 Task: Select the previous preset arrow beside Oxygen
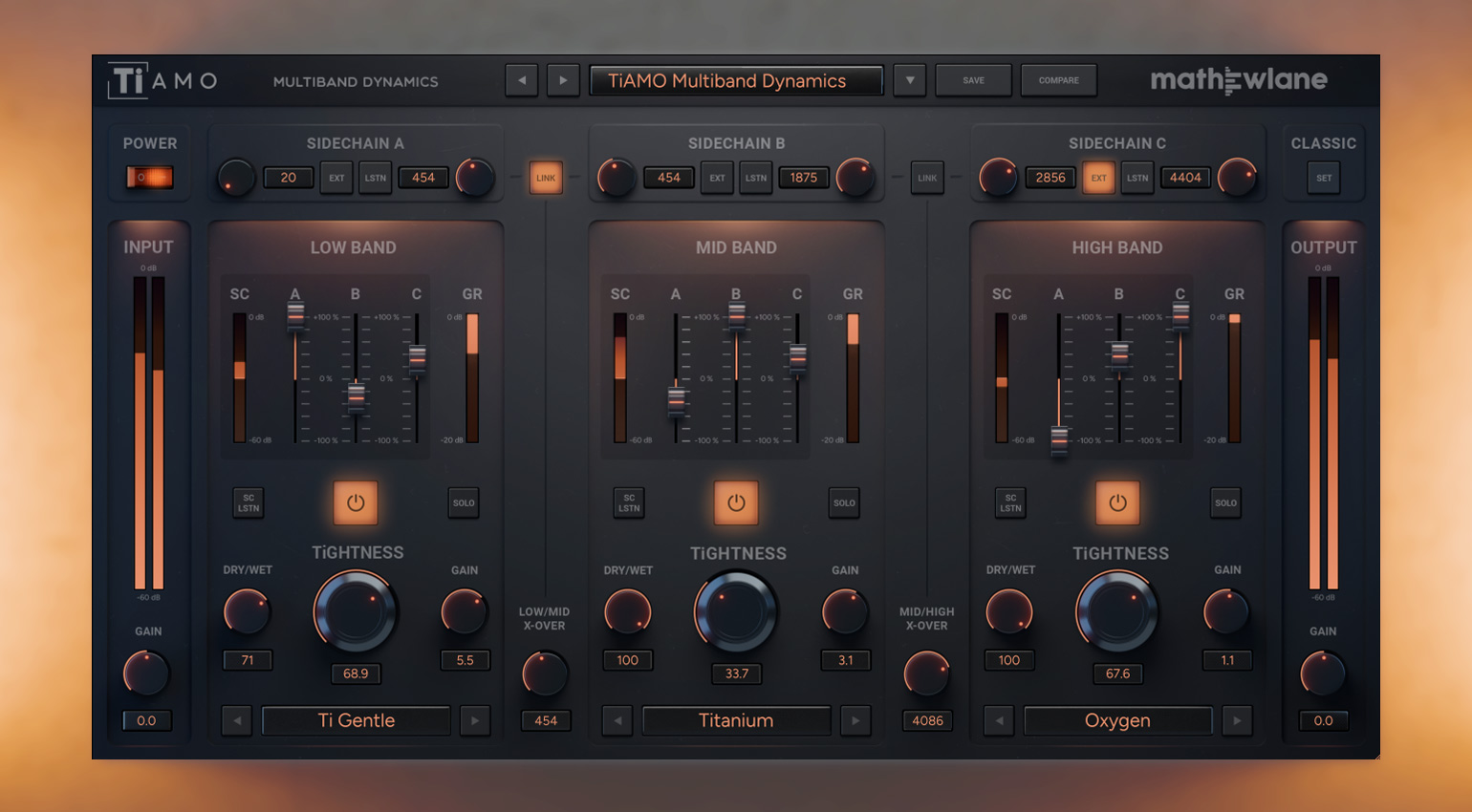pyautogui.click(x=998, y=721)
